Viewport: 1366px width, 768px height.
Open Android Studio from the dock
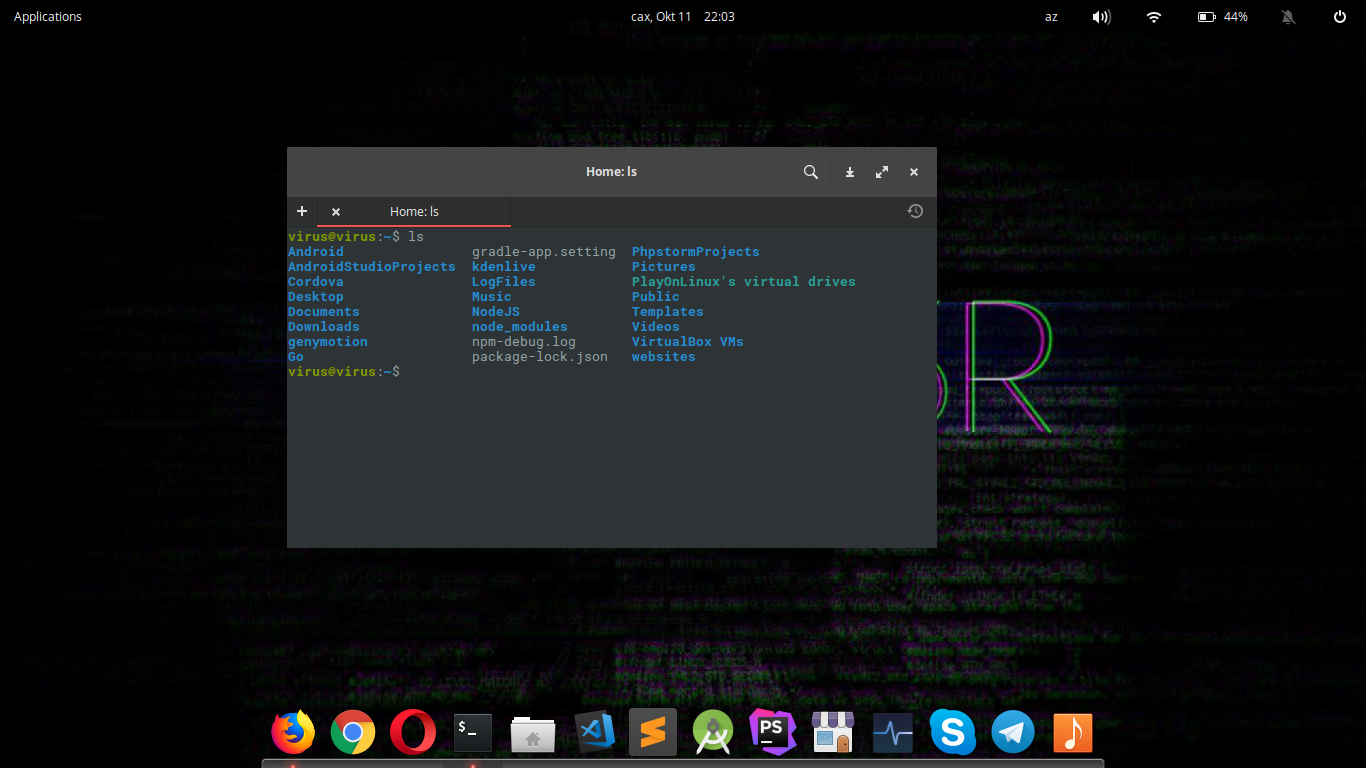click(713, 733)
